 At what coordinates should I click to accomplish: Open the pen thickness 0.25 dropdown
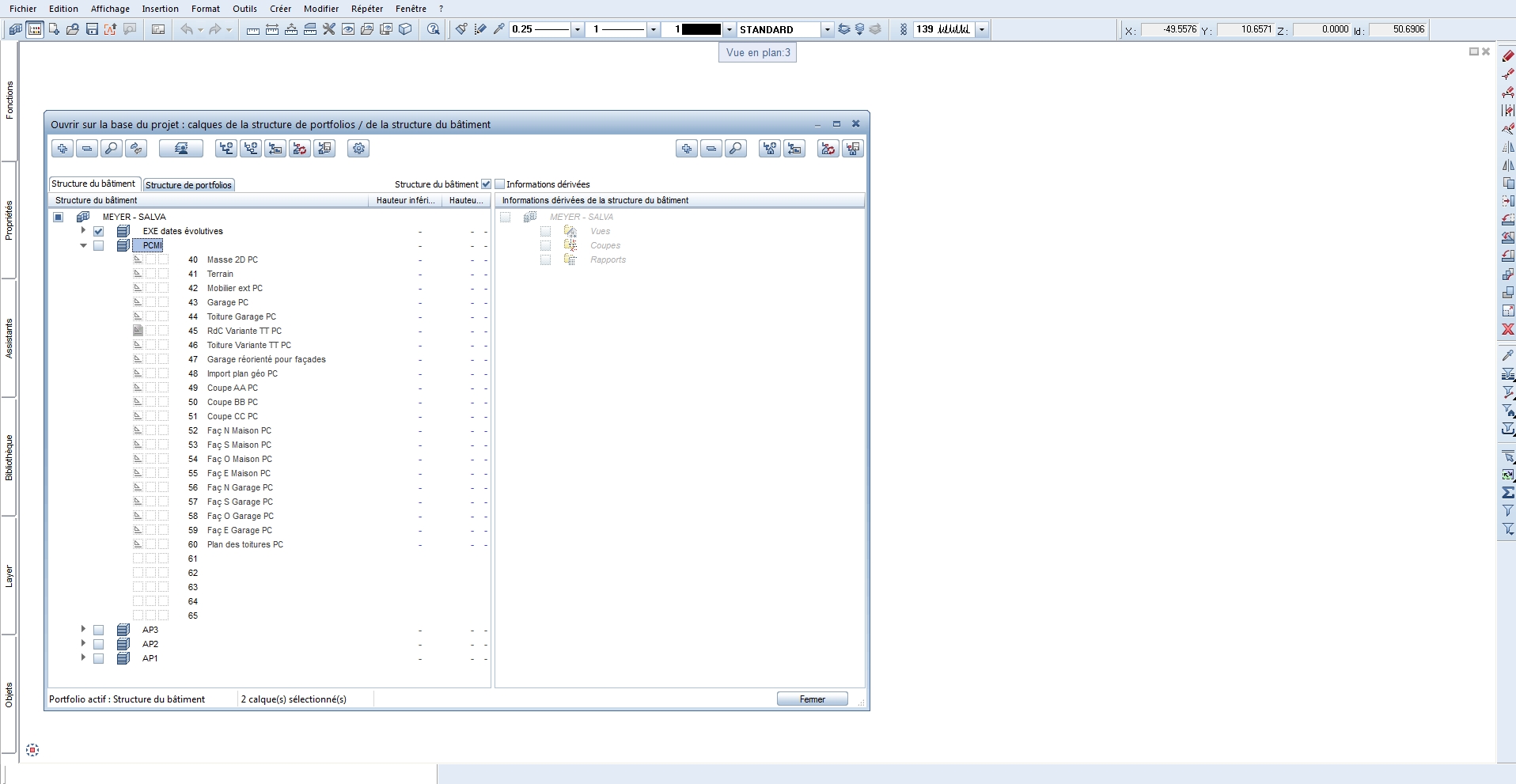click(x=578, y=29)
